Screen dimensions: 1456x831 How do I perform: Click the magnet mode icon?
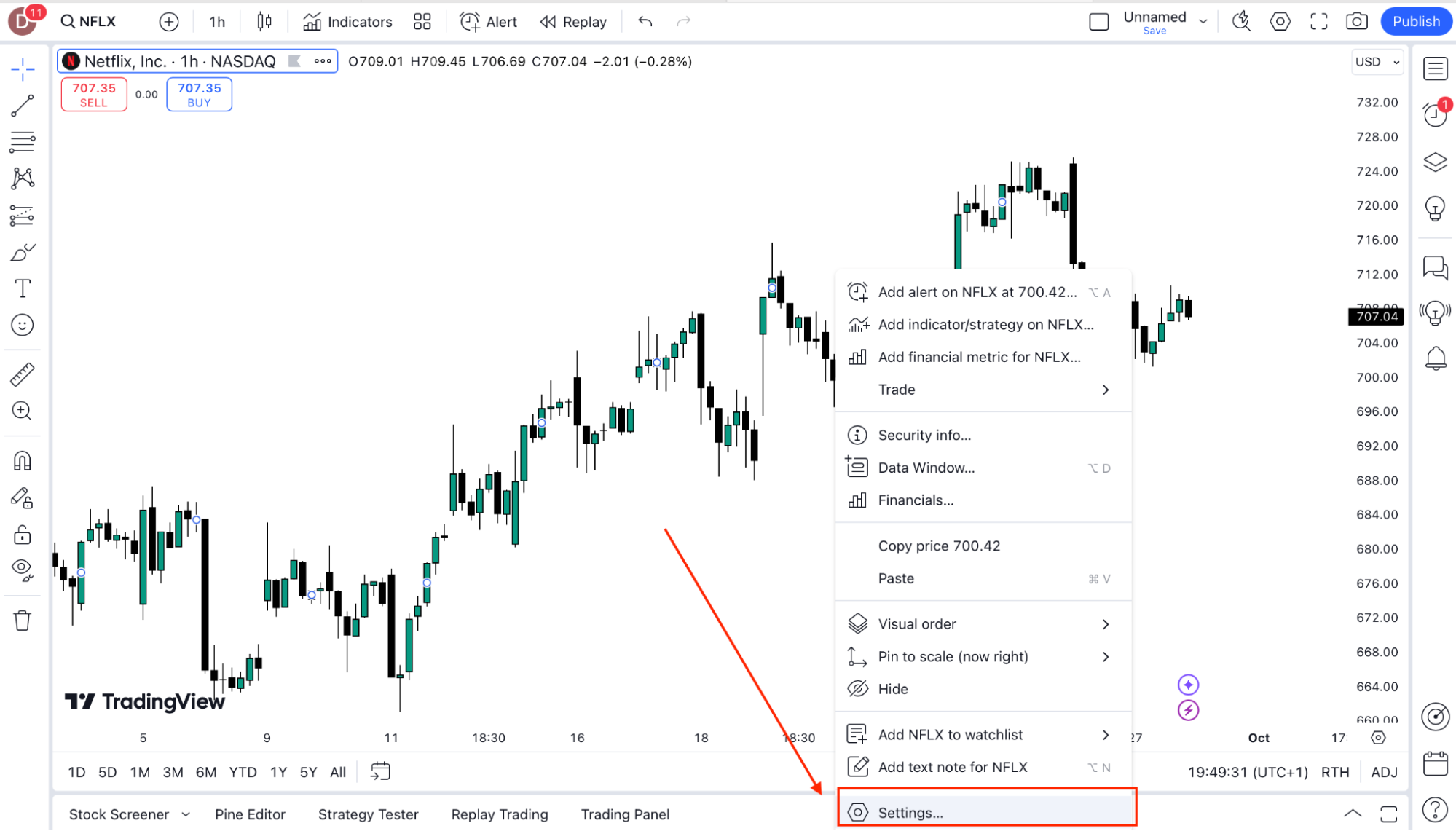coord(22,461)
